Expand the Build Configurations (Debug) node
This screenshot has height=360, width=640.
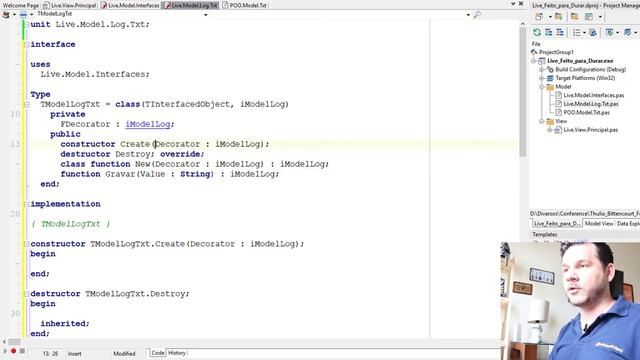tap(542, 70)
